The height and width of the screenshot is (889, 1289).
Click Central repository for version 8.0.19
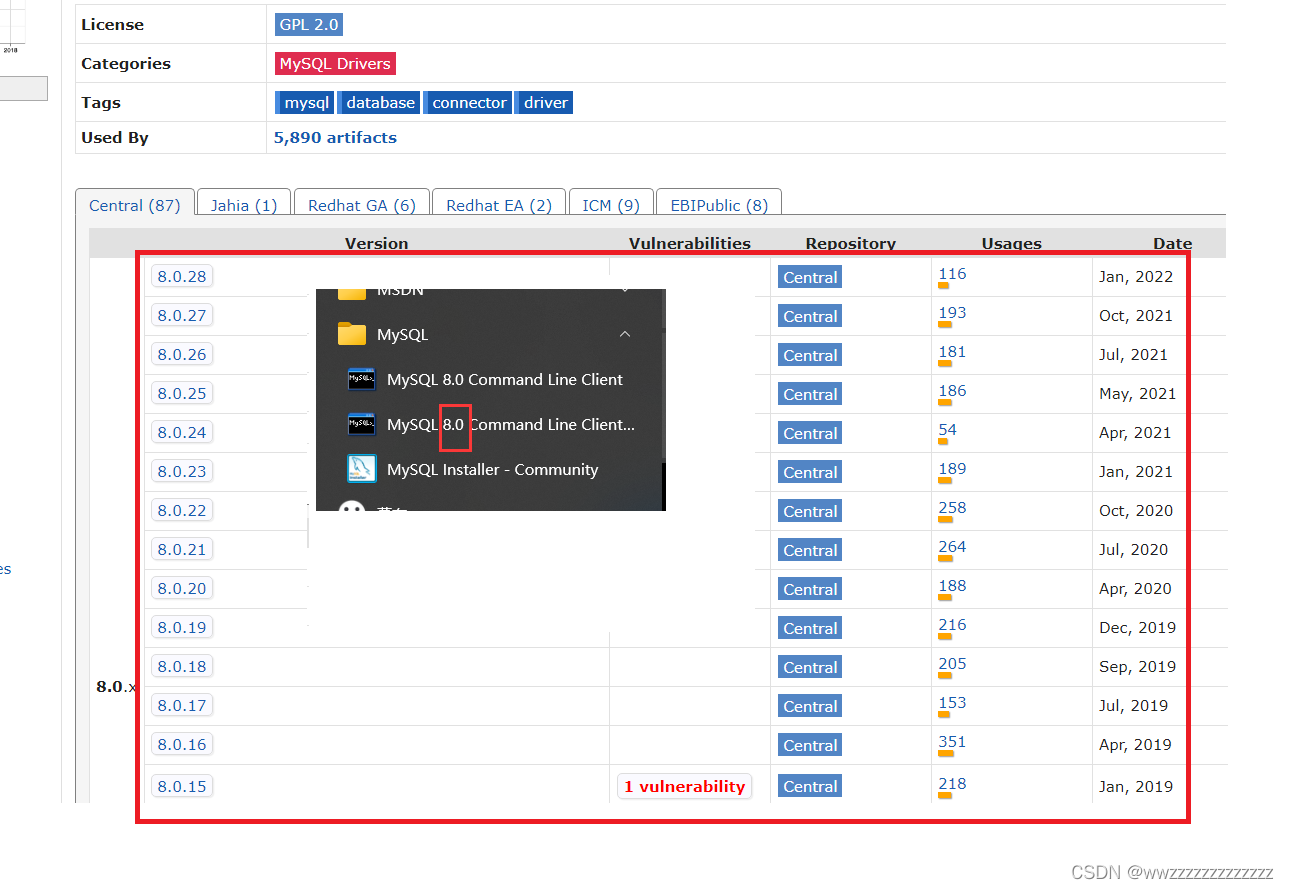810,629
